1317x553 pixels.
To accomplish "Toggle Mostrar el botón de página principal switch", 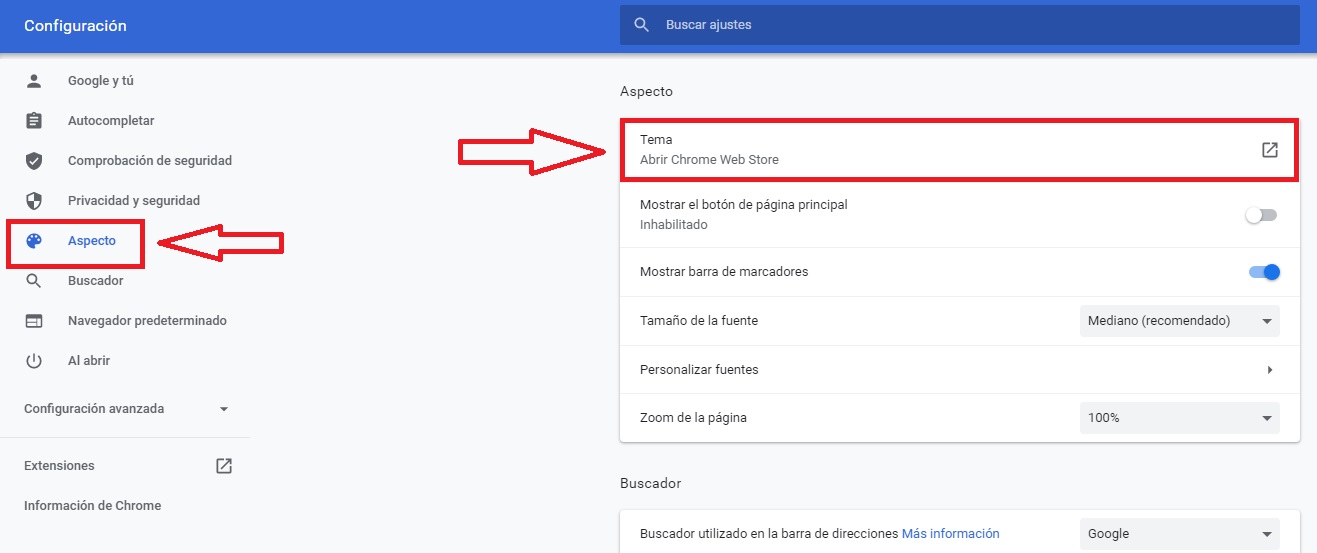I will [1262, 215].
